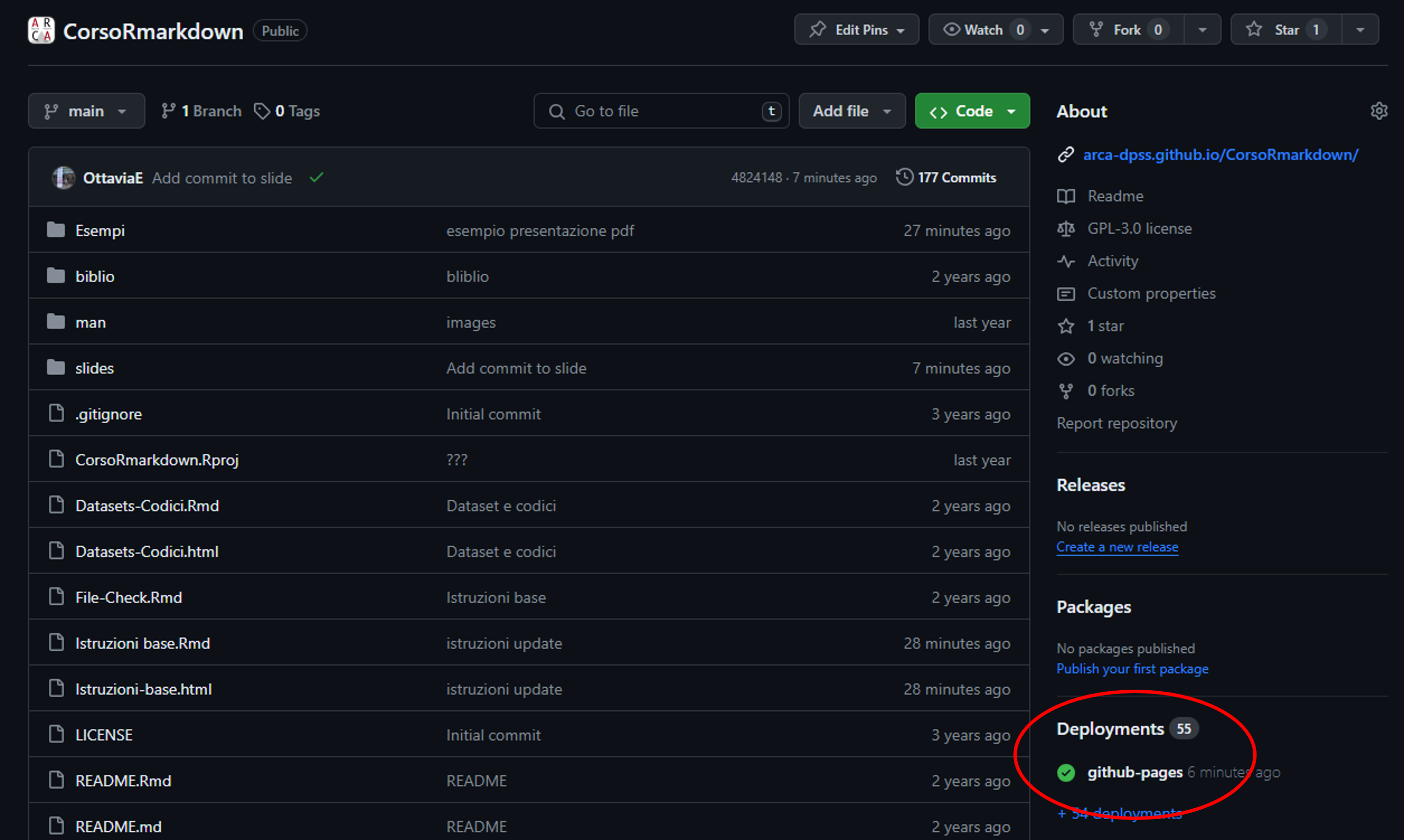Focus the Go to file search field

click(x=661, y=111)
